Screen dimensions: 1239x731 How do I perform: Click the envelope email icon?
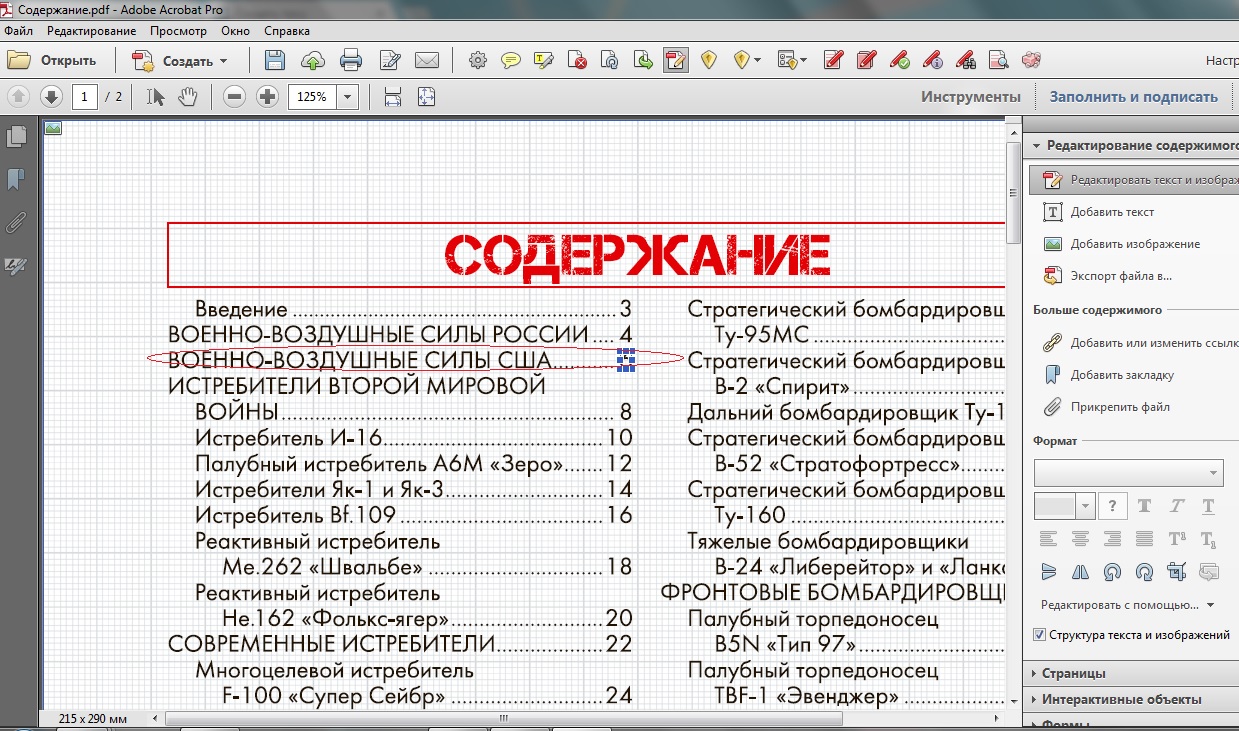click(427, 61)
